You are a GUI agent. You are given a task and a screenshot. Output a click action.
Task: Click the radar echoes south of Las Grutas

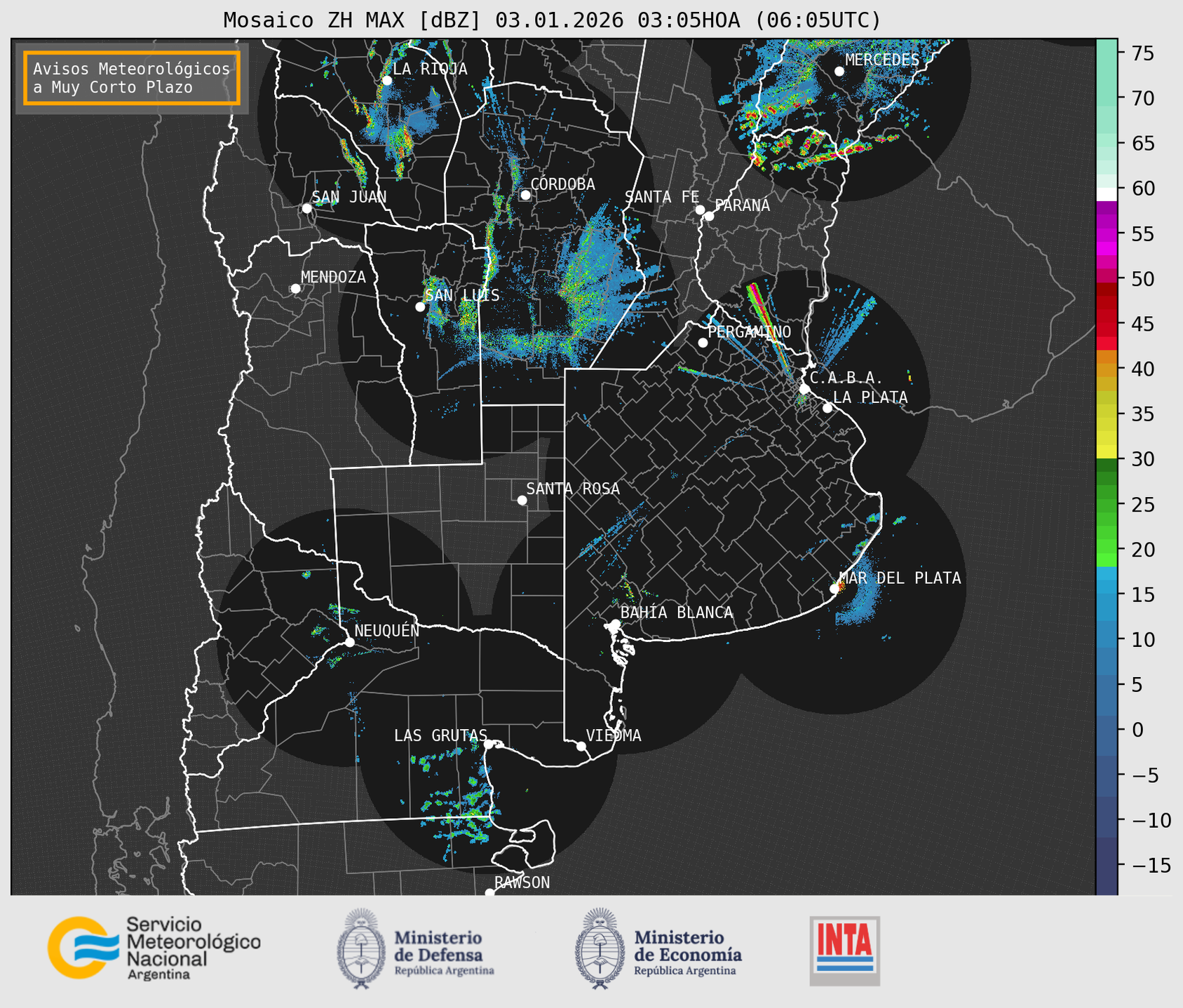coord(456,806)
